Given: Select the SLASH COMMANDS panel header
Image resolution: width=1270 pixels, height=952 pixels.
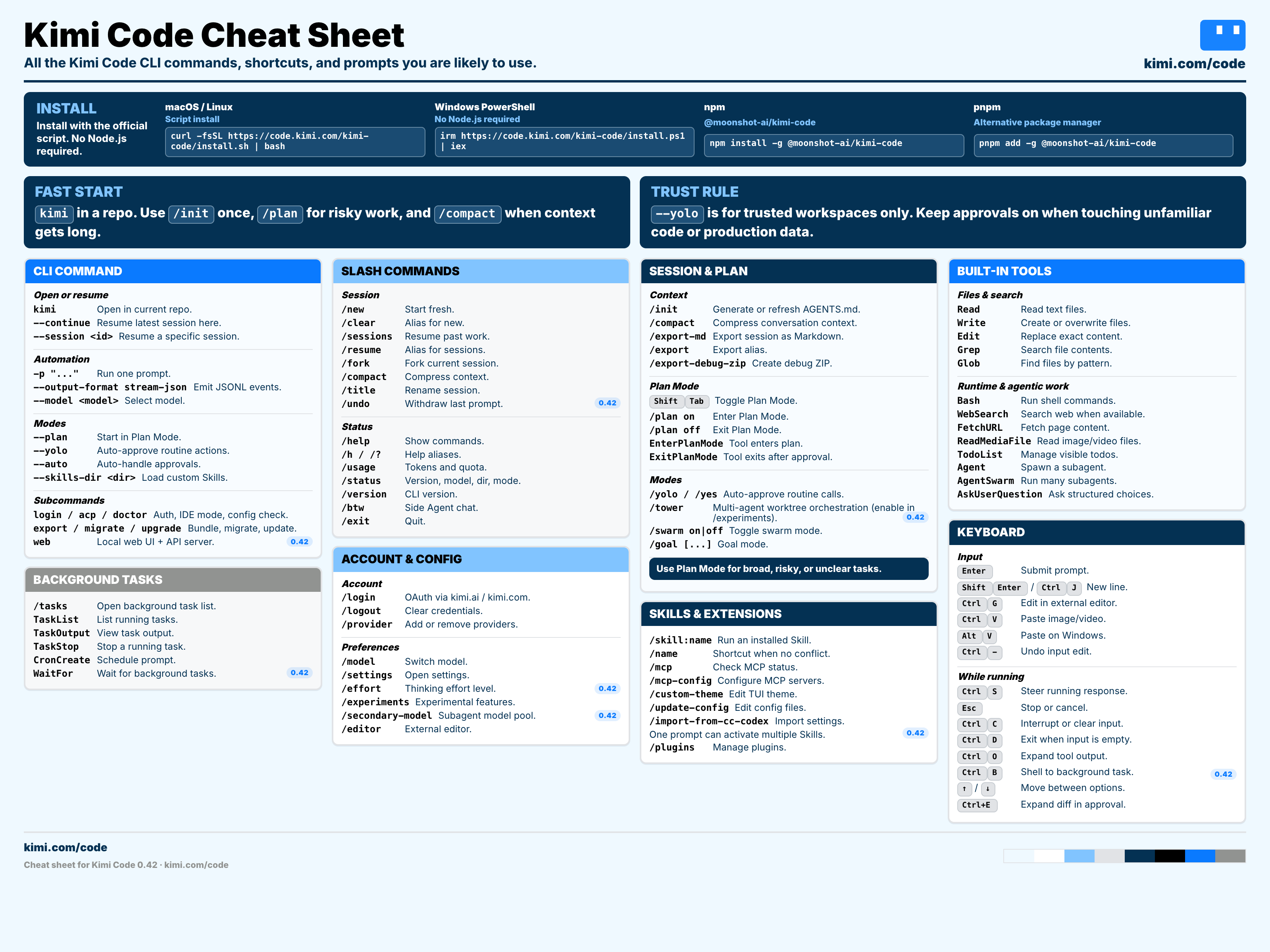Looking at the screenshot, I should 481,271.
